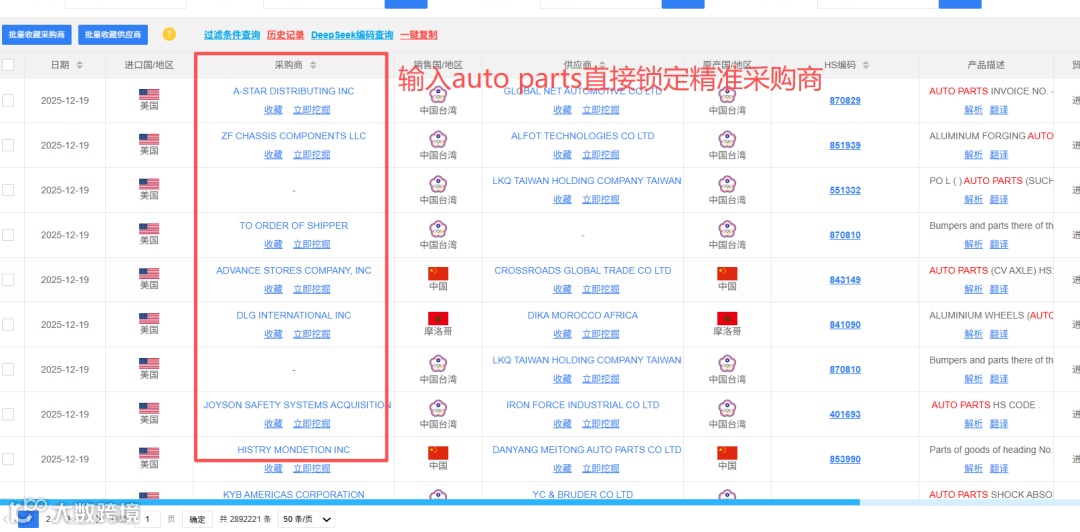Click 翻译 in the HS 851939 row
Image resolution: width=1080 pixels, height=532 pixels.
click(999, 154)
